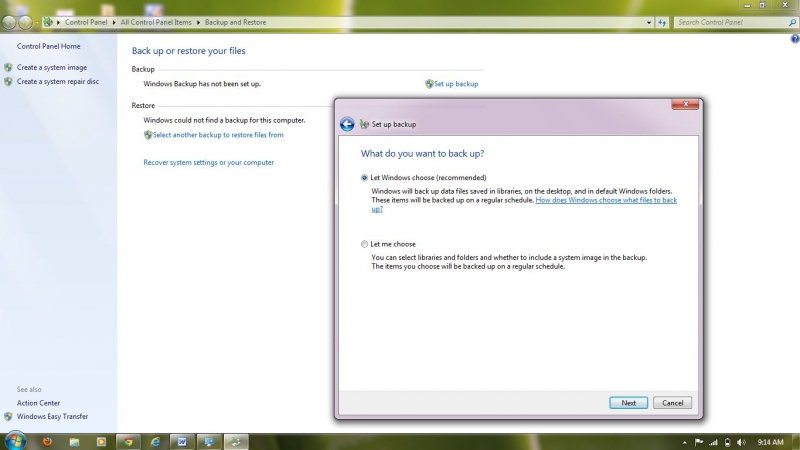Viewport: 800px width, 450px height.
Task: Click the refresh icon beside the address bar
Action: pyautogui.click(x=662, y=21)
